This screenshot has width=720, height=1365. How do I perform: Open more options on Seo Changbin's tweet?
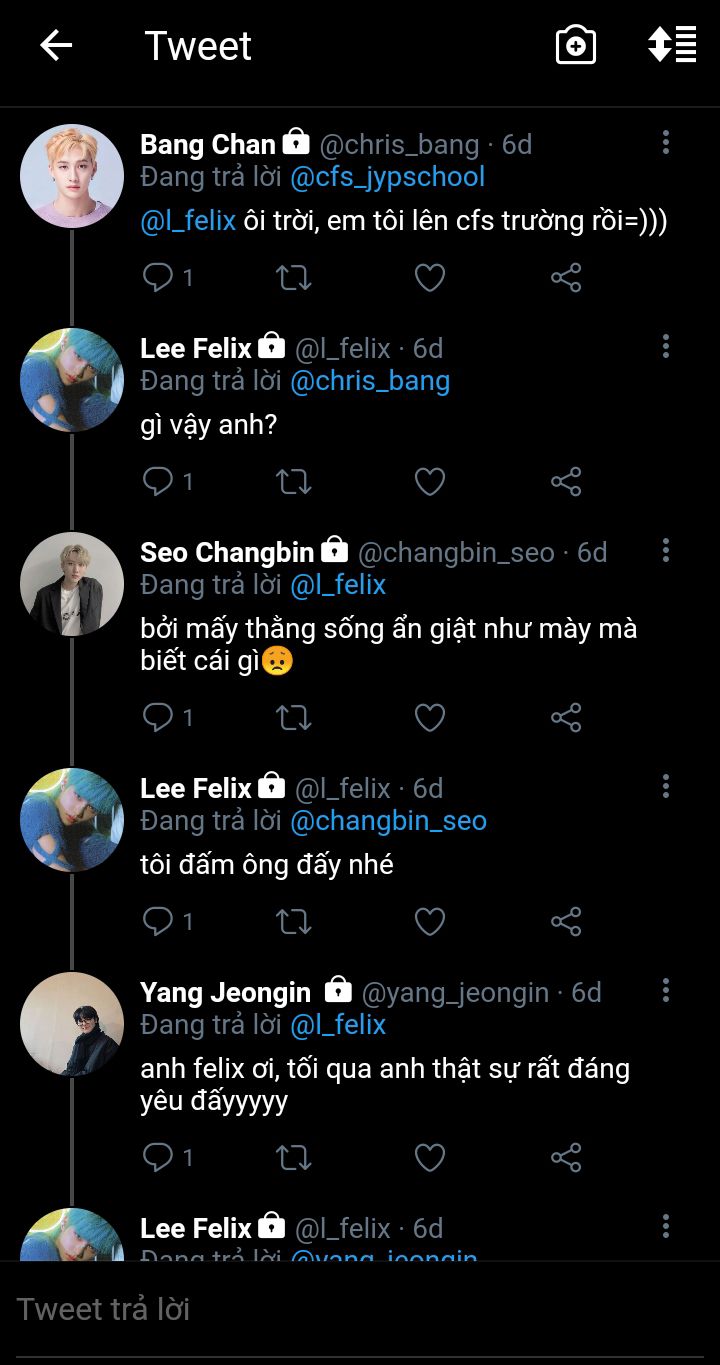coord(665,551)
